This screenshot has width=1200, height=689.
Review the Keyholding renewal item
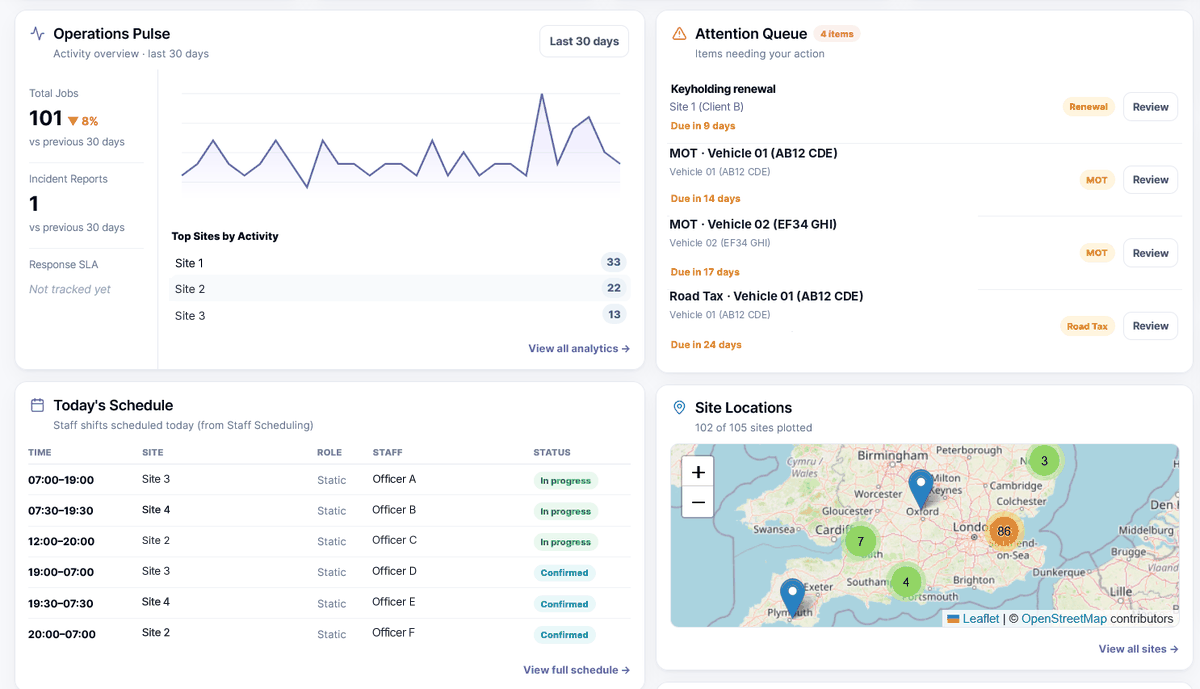click(x=1150, y=107)
